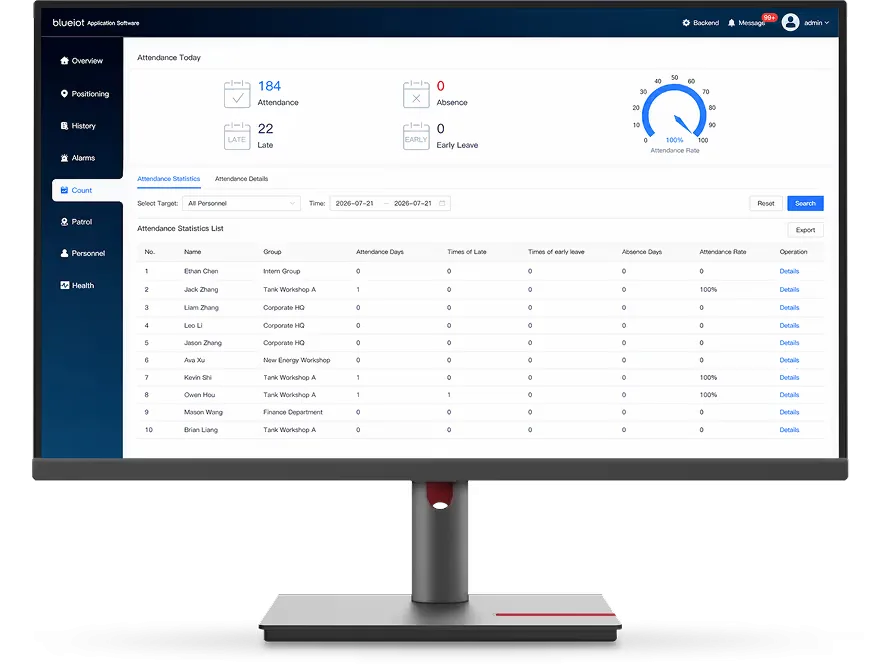Open Details for Ethan Chen

pyautogui.click(x=789, y=271)
